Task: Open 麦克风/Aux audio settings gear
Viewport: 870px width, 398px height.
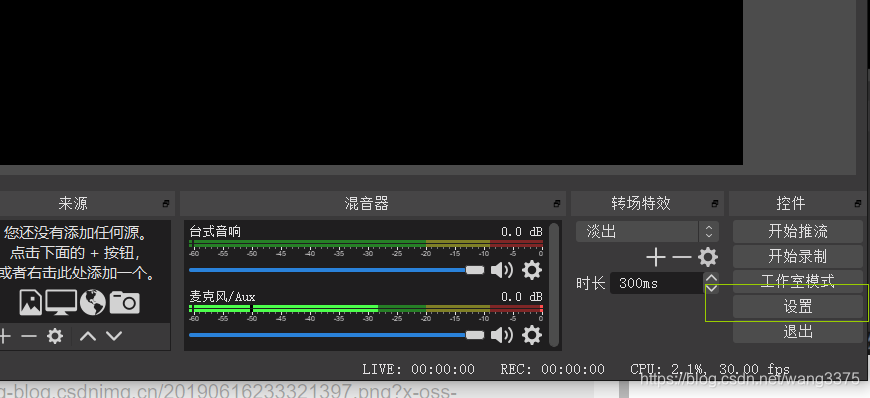Action: point(532,335)
